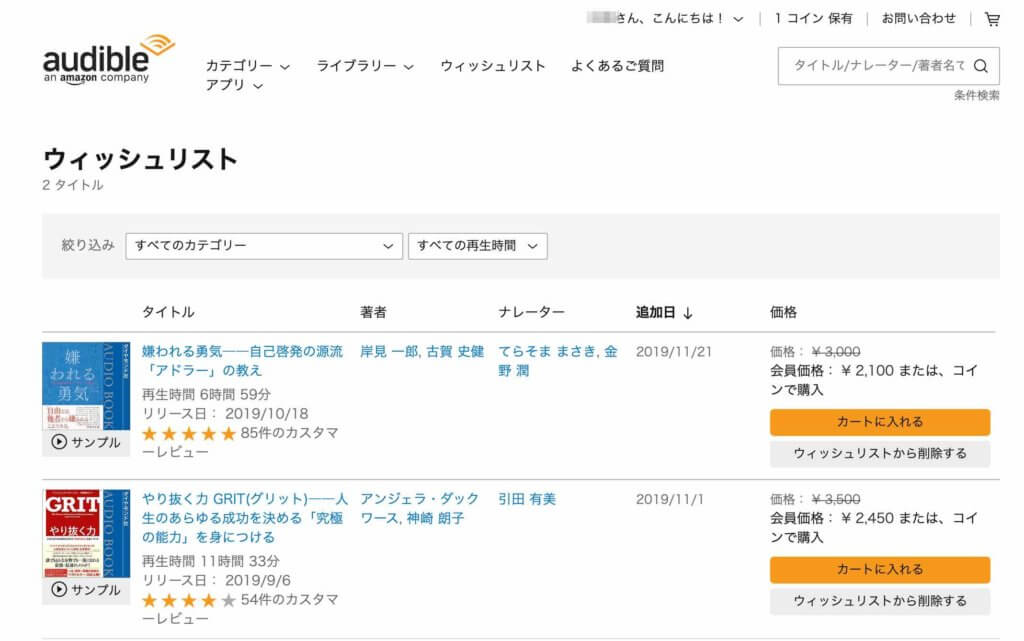The image size is (1024, 641).
Task: Click star rating of GRIT audiobook
Action: [x=188, y=601]
